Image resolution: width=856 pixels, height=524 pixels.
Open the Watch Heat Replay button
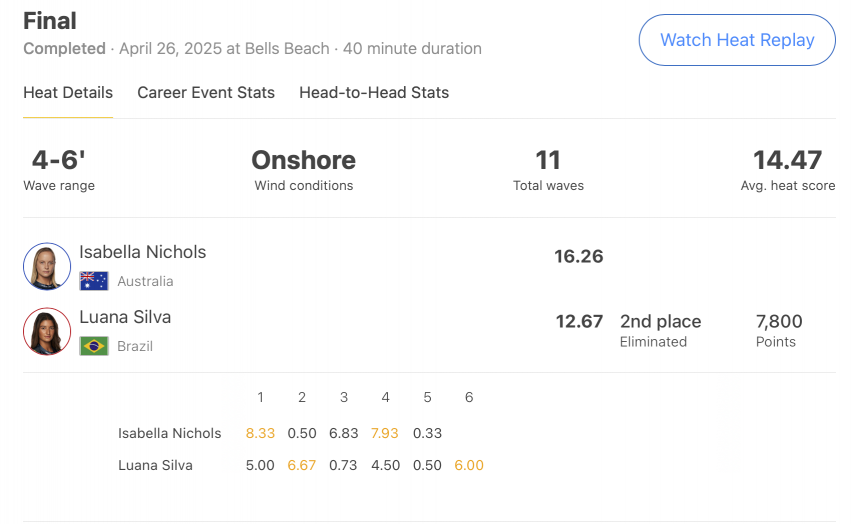pyautogui.click(x=737, y=40)
